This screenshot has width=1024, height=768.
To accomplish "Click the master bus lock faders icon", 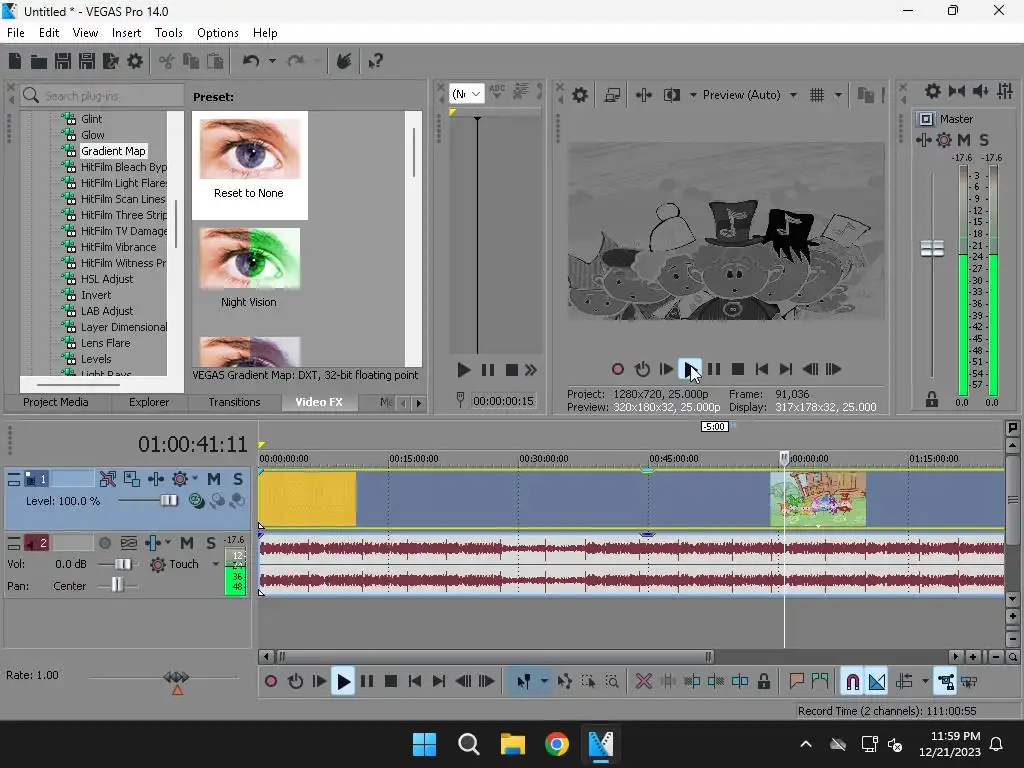I will pos(931,399).
